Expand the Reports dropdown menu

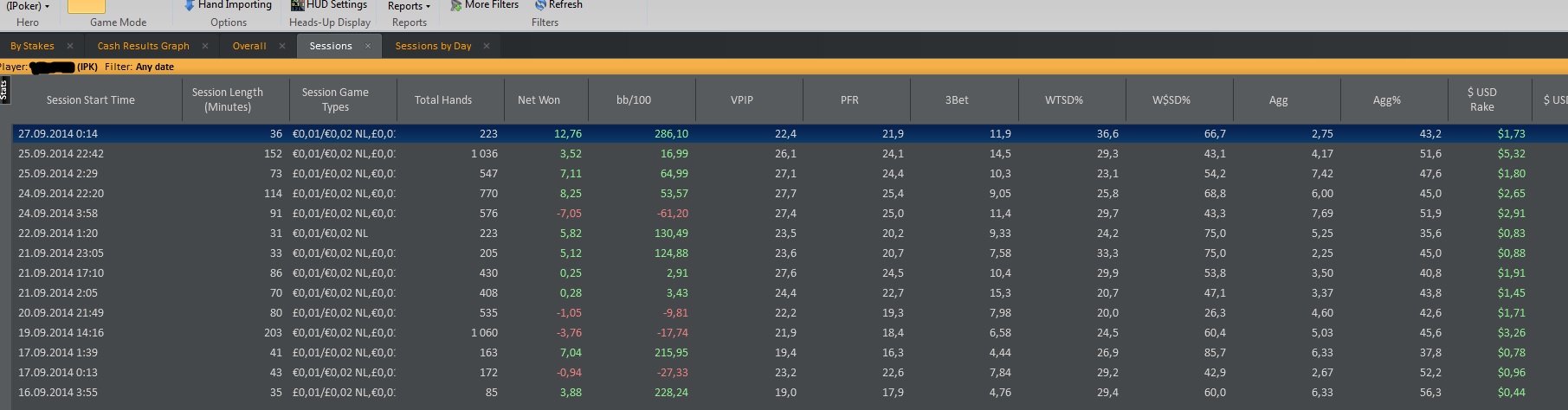pos(409,6)
